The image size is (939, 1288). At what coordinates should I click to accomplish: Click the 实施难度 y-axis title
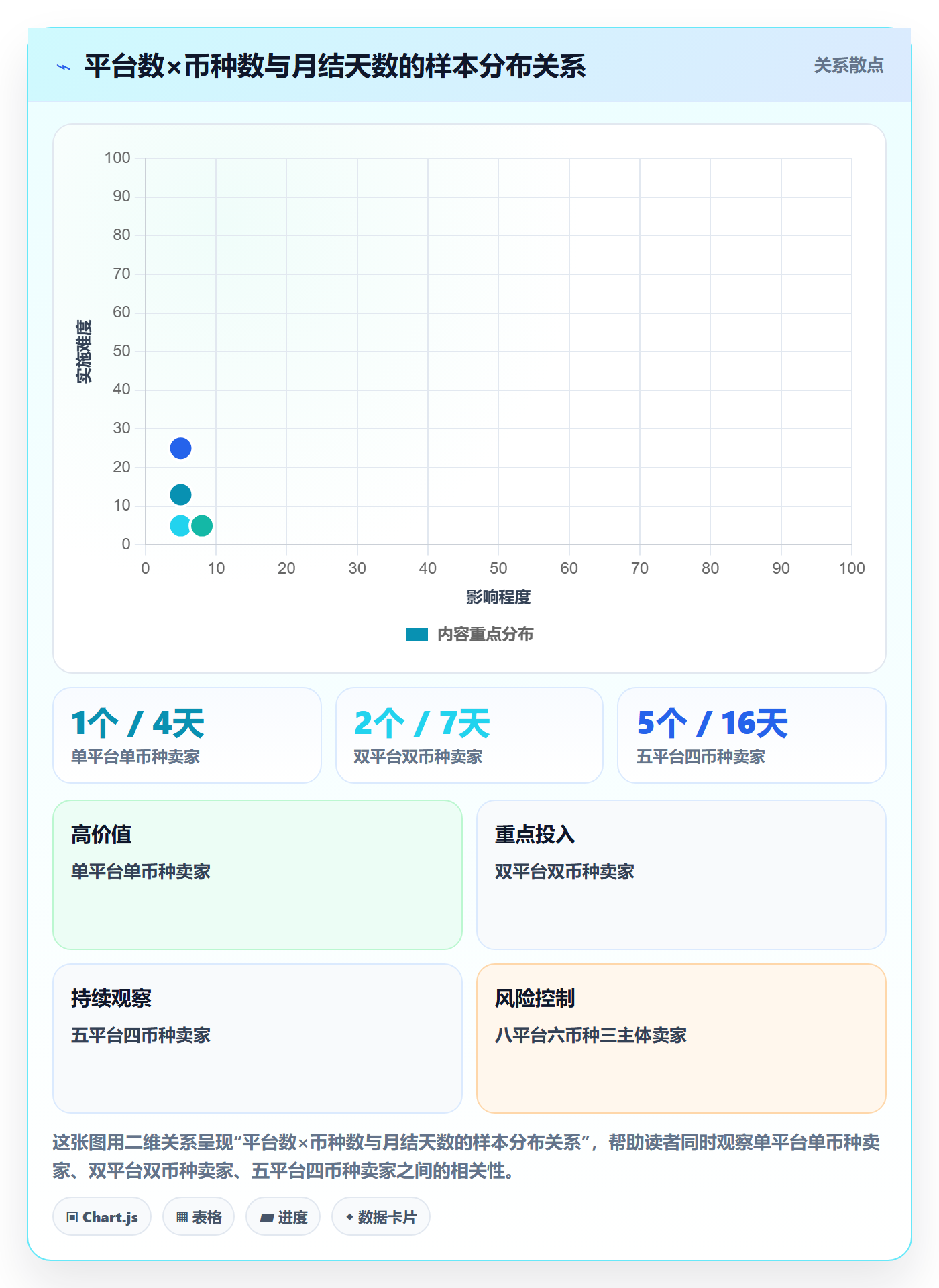(x=84, y=352)
